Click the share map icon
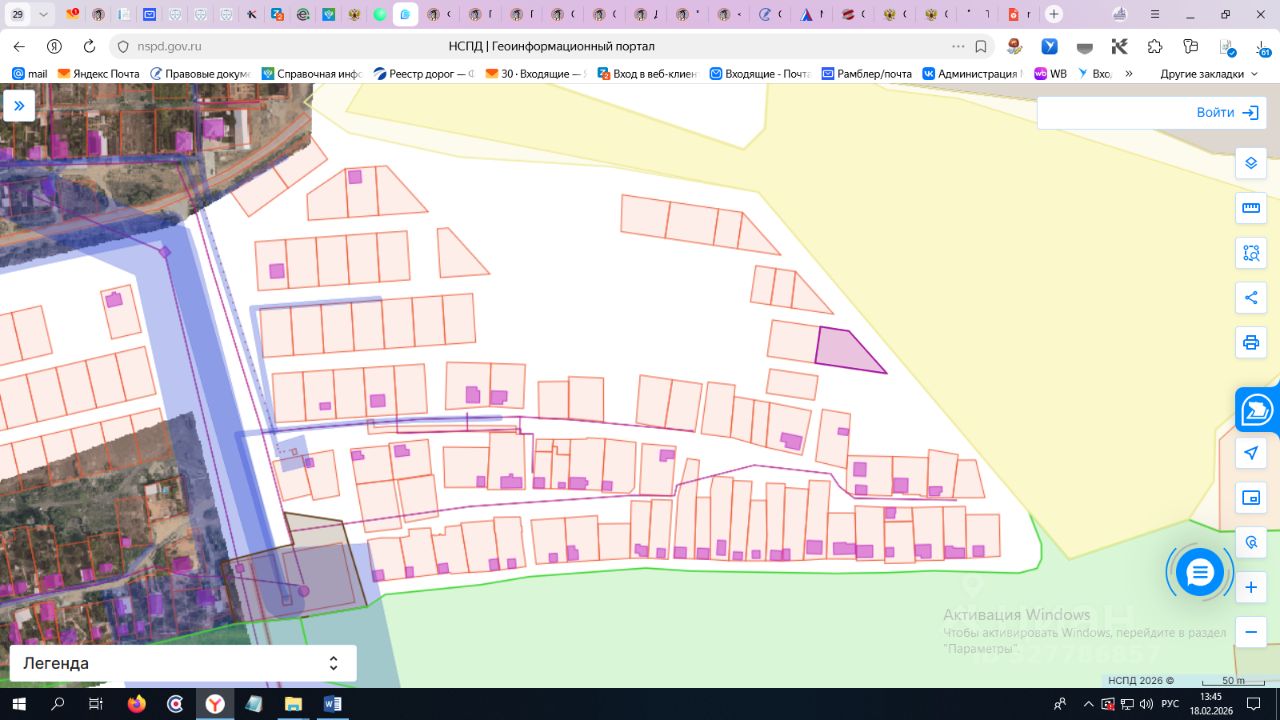This screenshot has width=1280, height=720. point(1250,297)
